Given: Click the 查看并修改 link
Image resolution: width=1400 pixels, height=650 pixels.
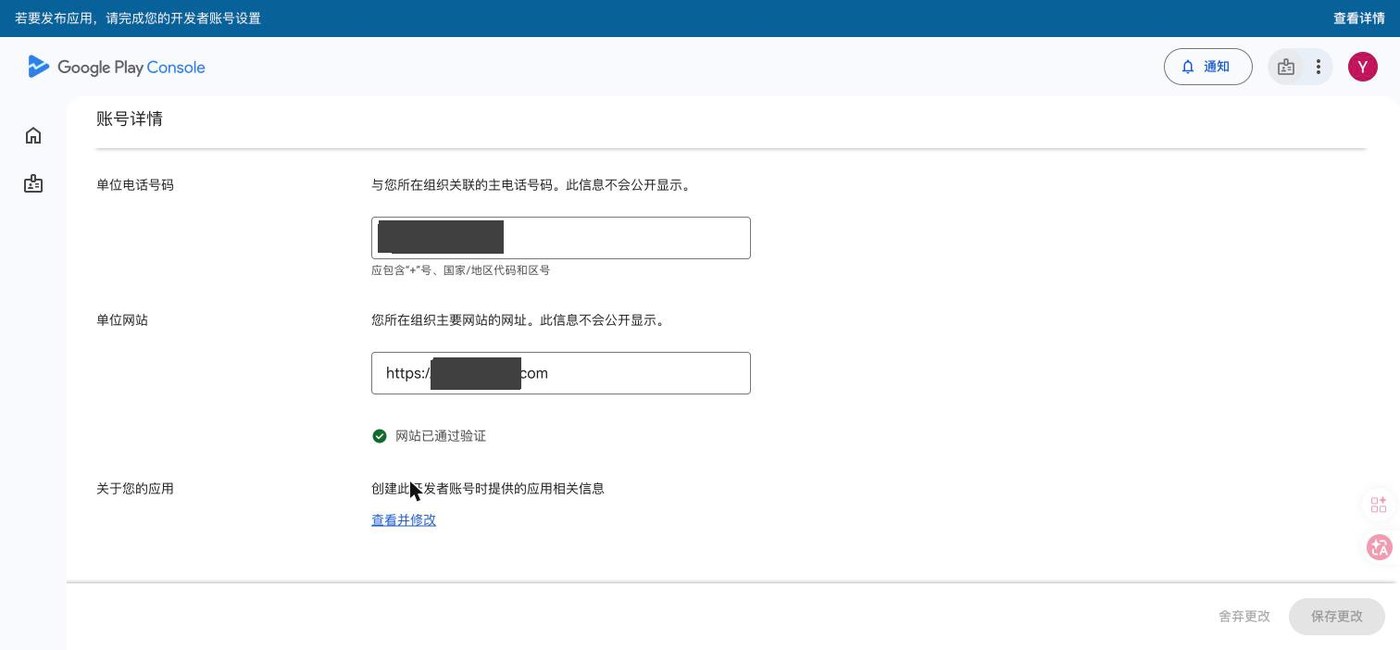Looking at the screenshot, I should (404, 520).
